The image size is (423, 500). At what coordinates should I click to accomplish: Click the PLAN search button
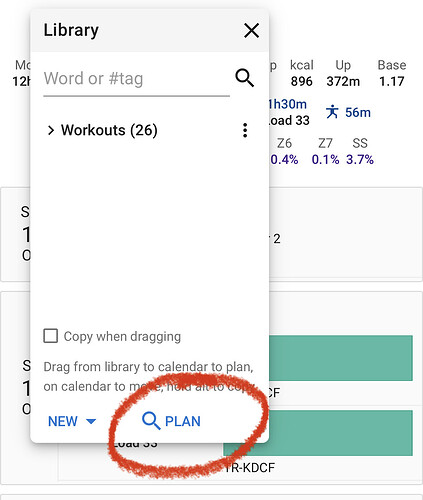pos(171,421)
